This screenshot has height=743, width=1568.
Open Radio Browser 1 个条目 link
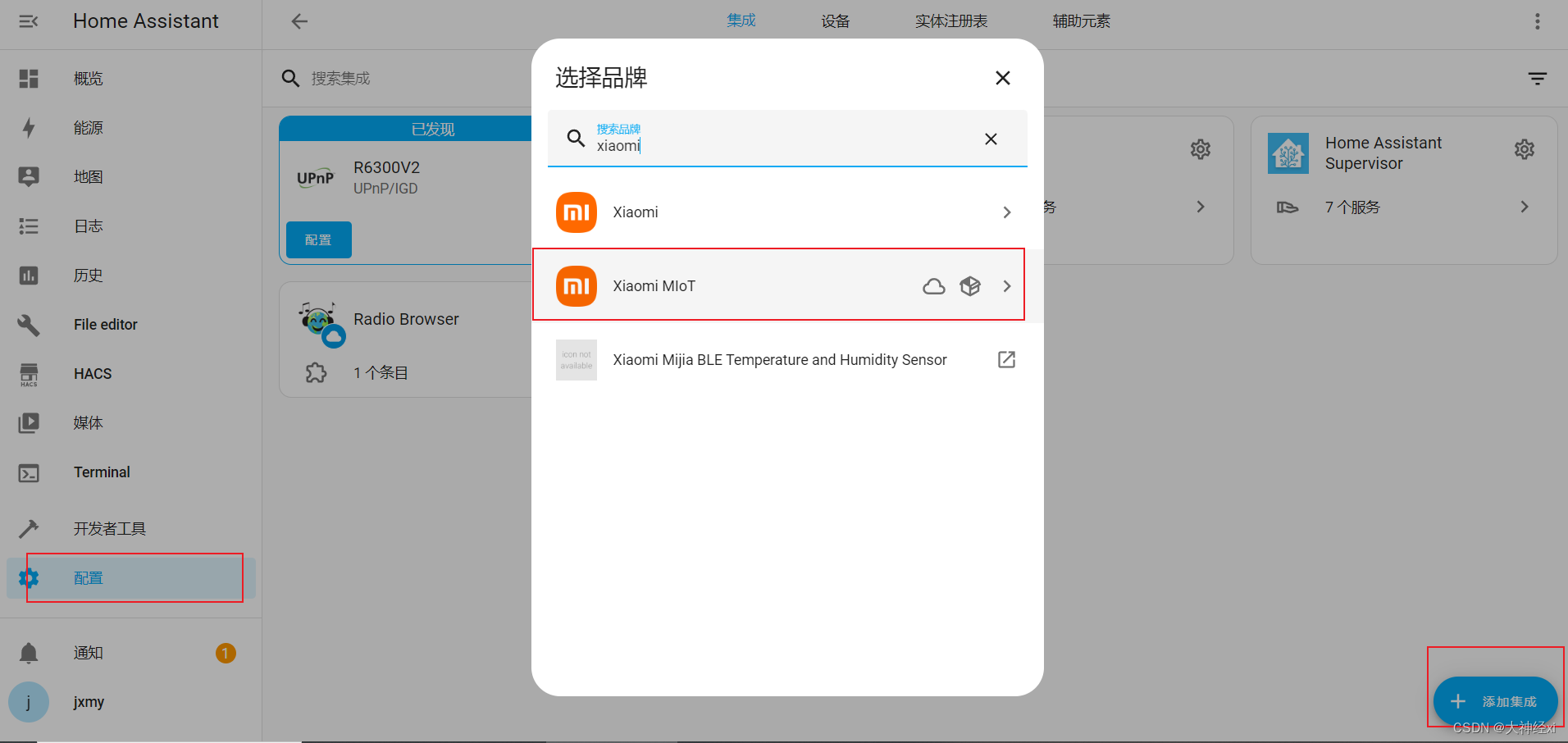[381, 373]
